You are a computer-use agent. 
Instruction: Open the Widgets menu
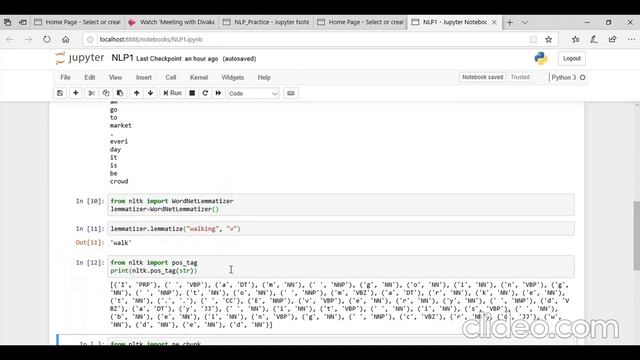(x=233, y=77)
